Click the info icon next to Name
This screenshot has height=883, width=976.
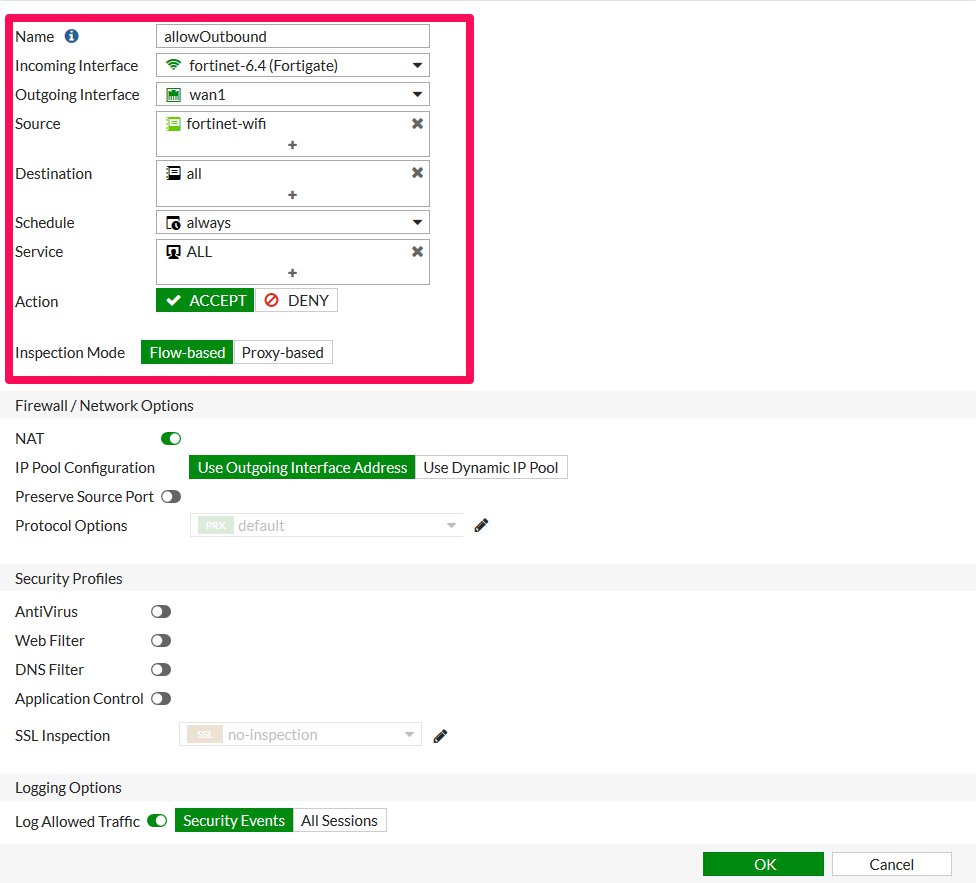(71, 36)
